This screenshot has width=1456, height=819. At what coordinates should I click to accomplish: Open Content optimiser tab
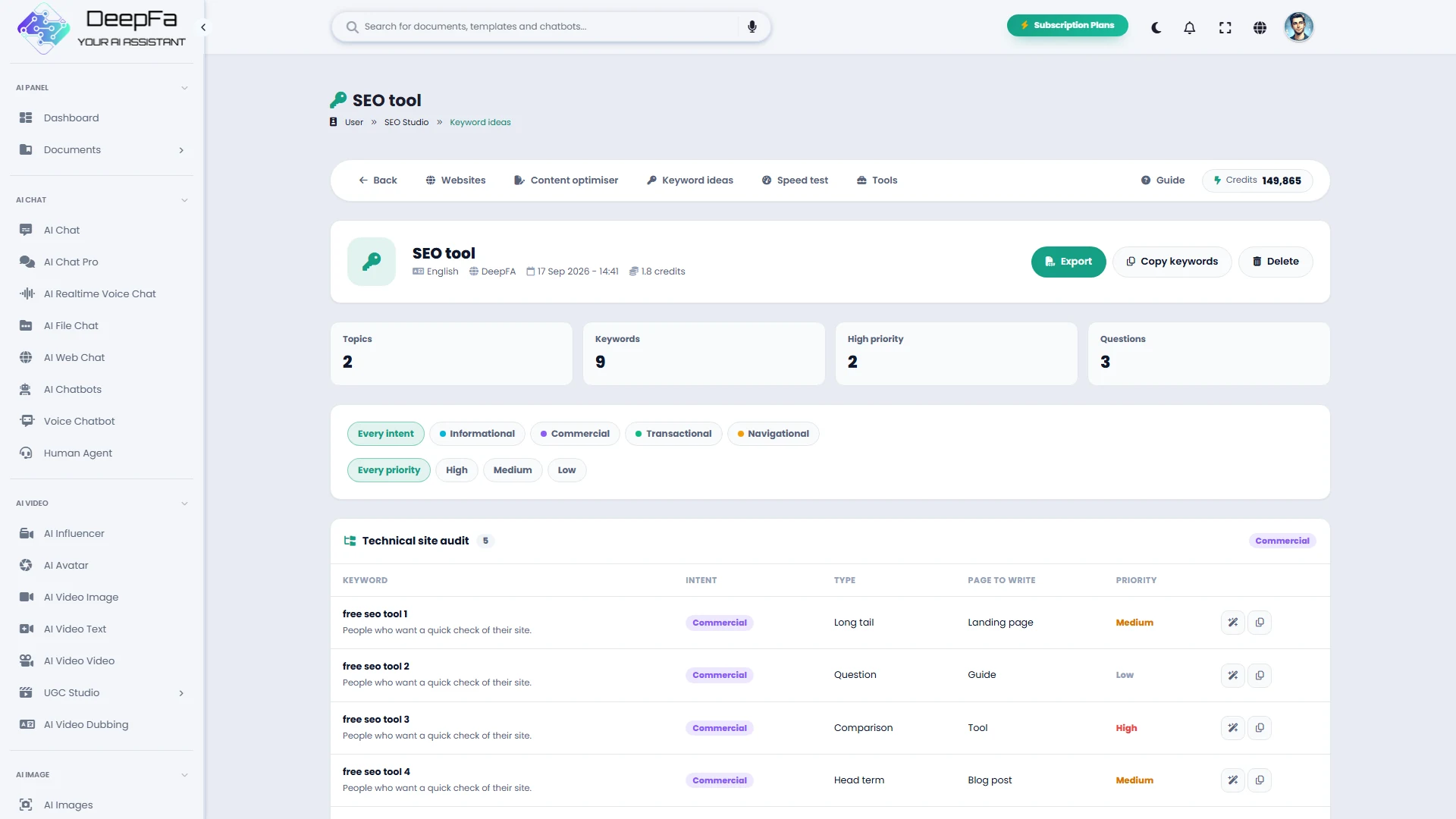tap(566, 180)
